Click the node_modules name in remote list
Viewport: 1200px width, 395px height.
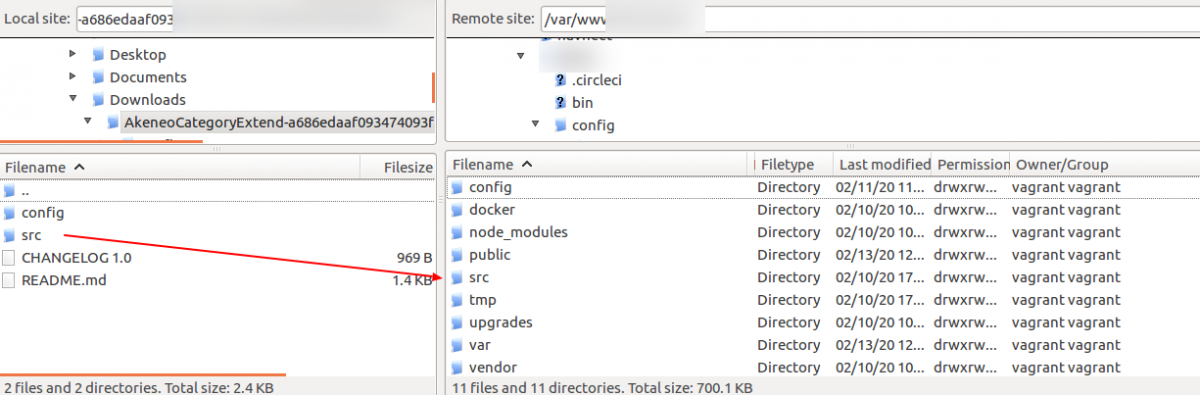click(518, 232)
